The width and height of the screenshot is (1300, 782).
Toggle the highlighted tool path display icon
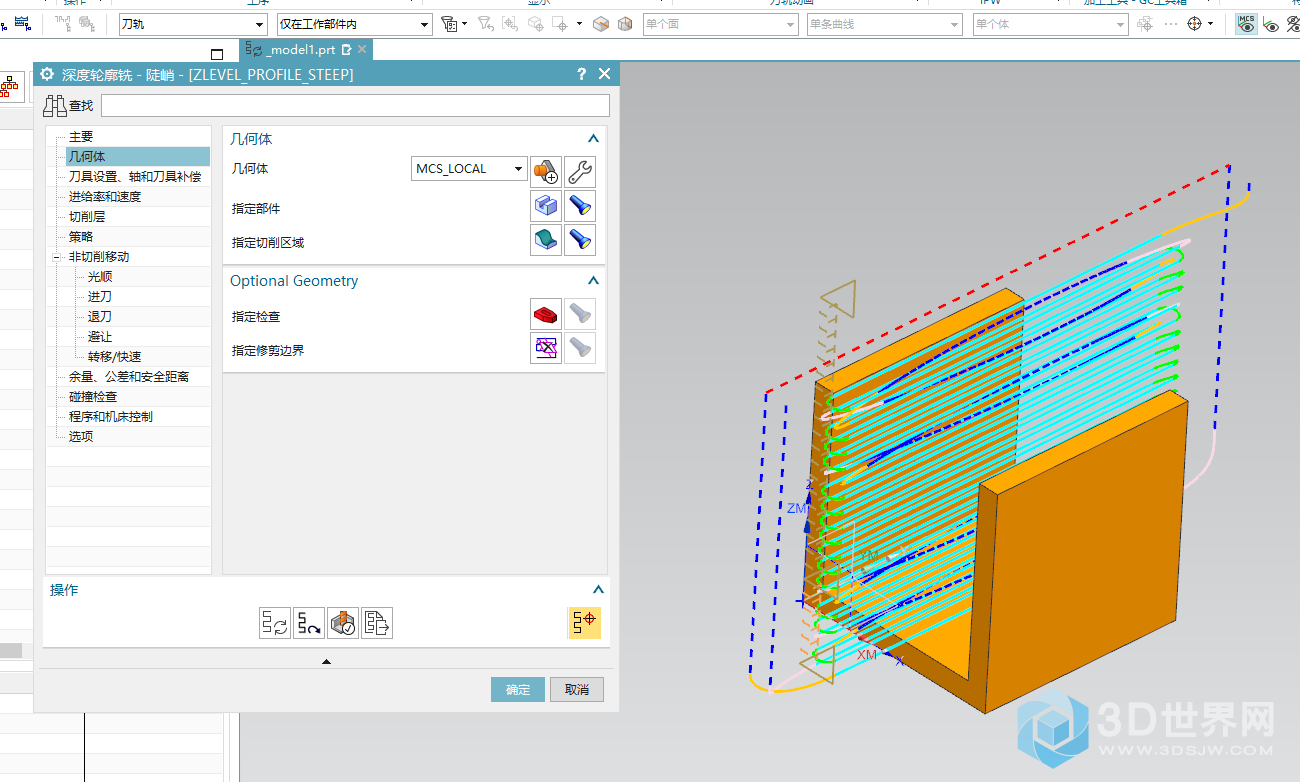click(x=584, y=622)
